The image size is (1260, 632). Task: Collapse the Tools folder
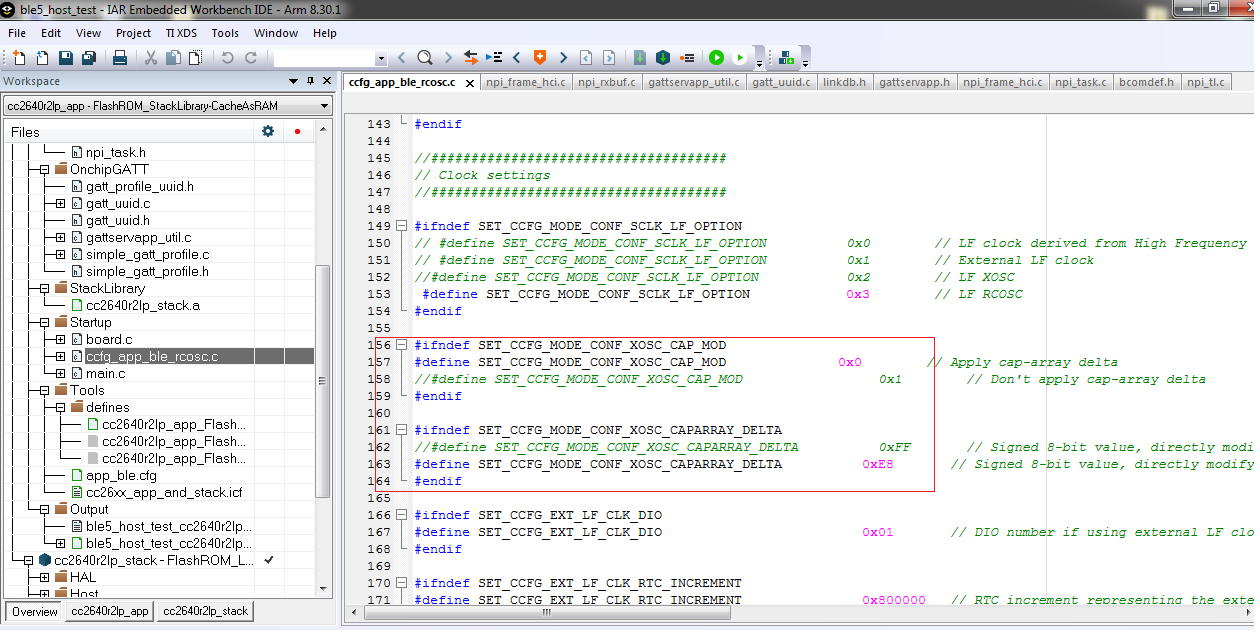coord(45,390)
